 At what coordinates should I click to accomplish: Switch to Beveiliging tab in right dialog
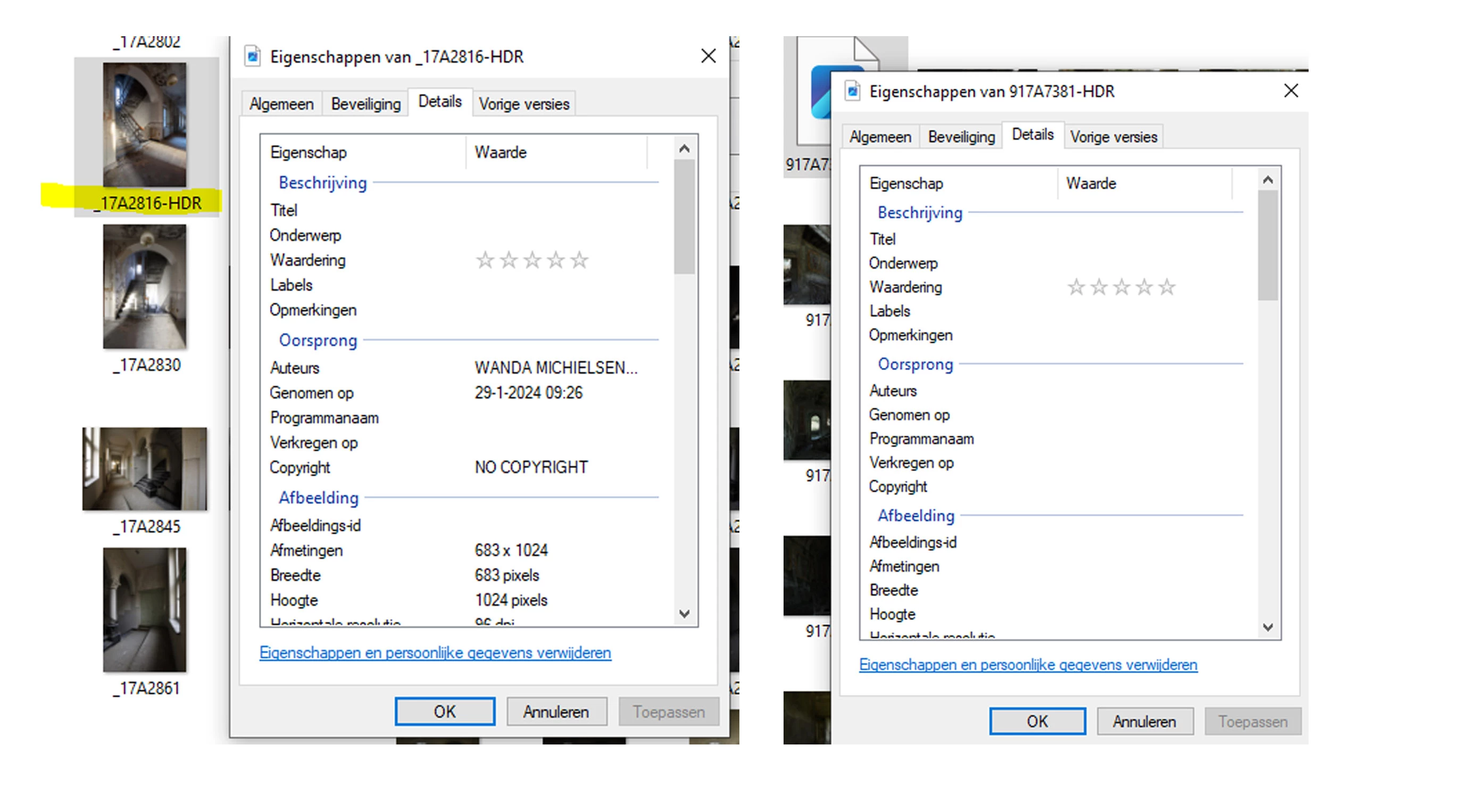tap(961, 137)
